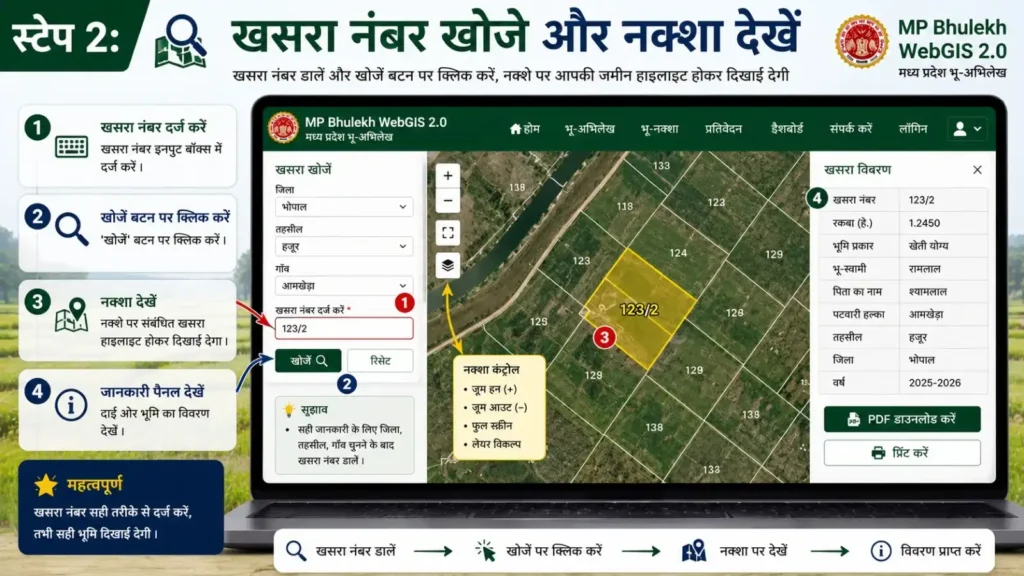Click the MP Bhulekh WebGIS emblem logo in header

(x=283, y=127)
